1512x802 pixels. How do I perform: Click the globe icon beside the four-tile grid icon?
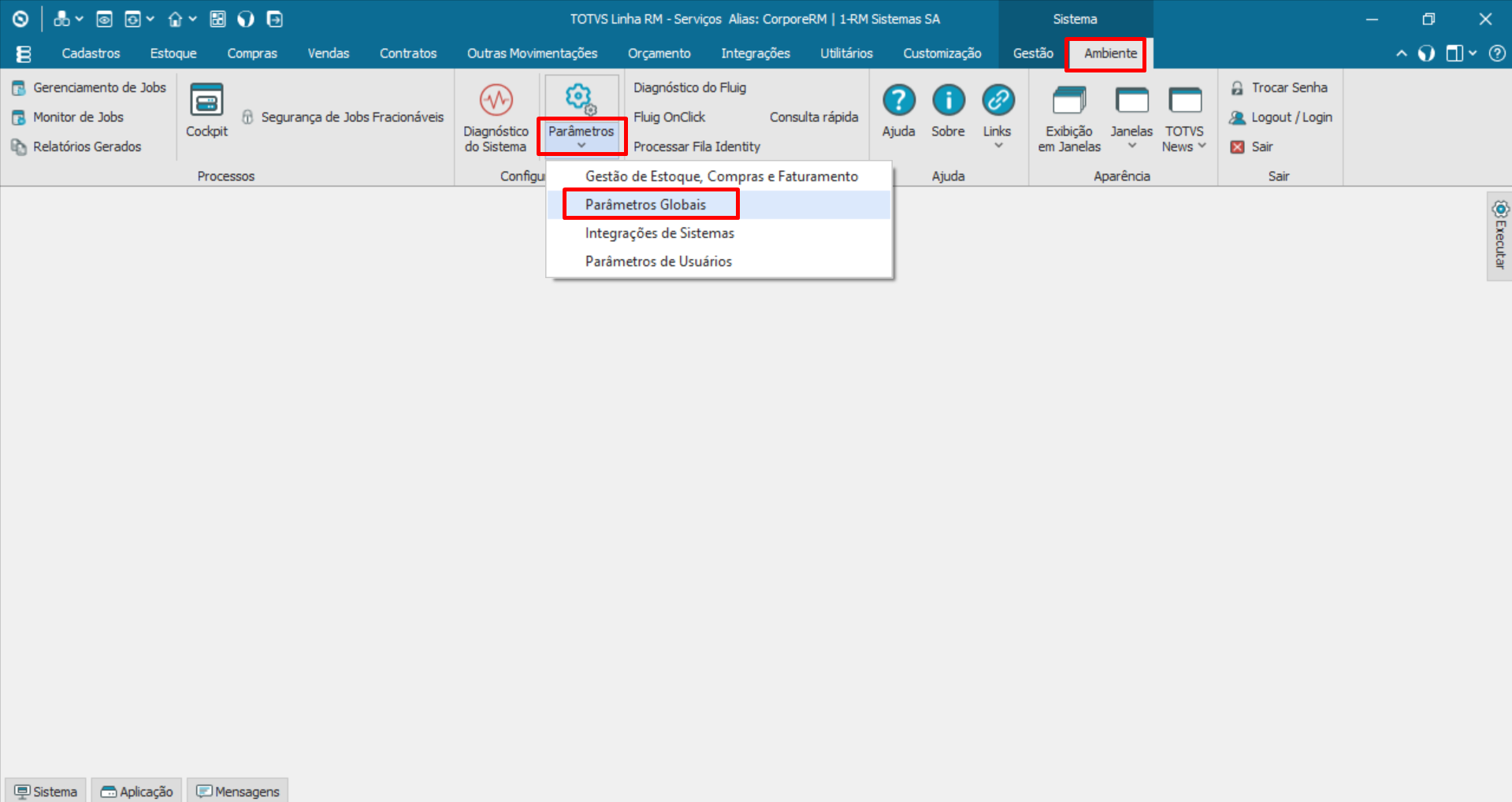tap(246, 19)
